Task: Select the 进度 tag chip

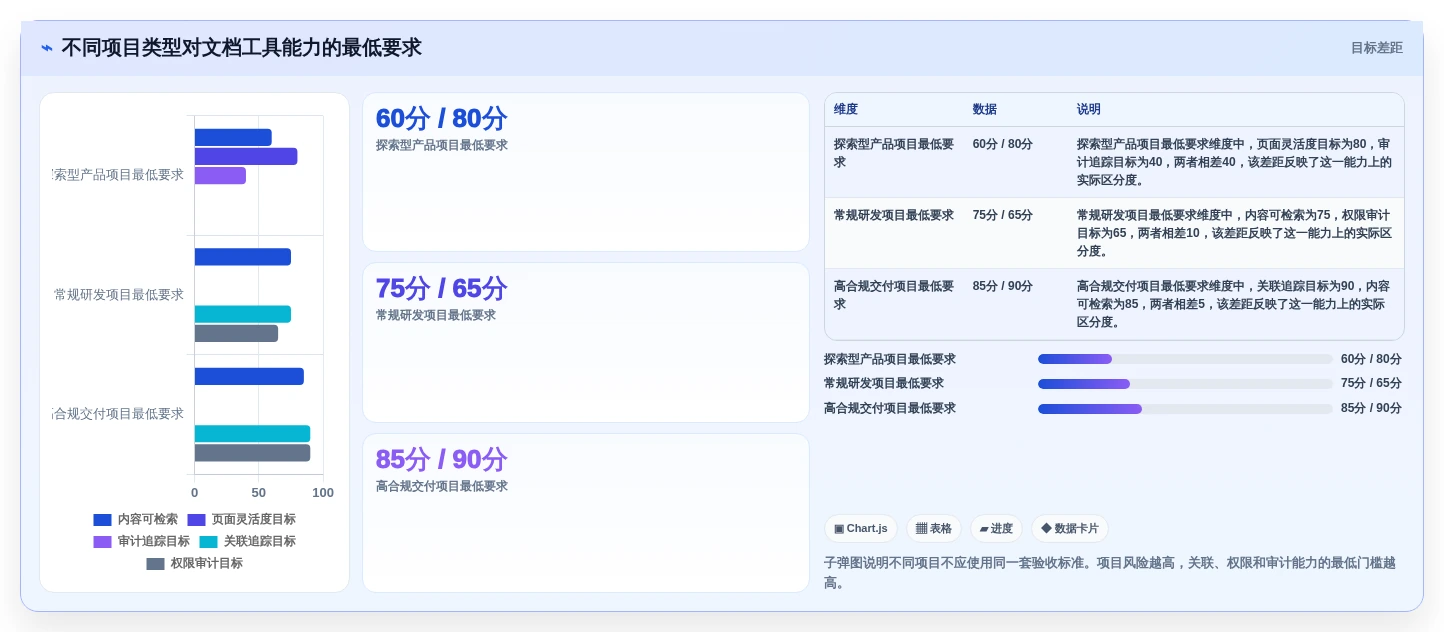Action: click(996, 529)
